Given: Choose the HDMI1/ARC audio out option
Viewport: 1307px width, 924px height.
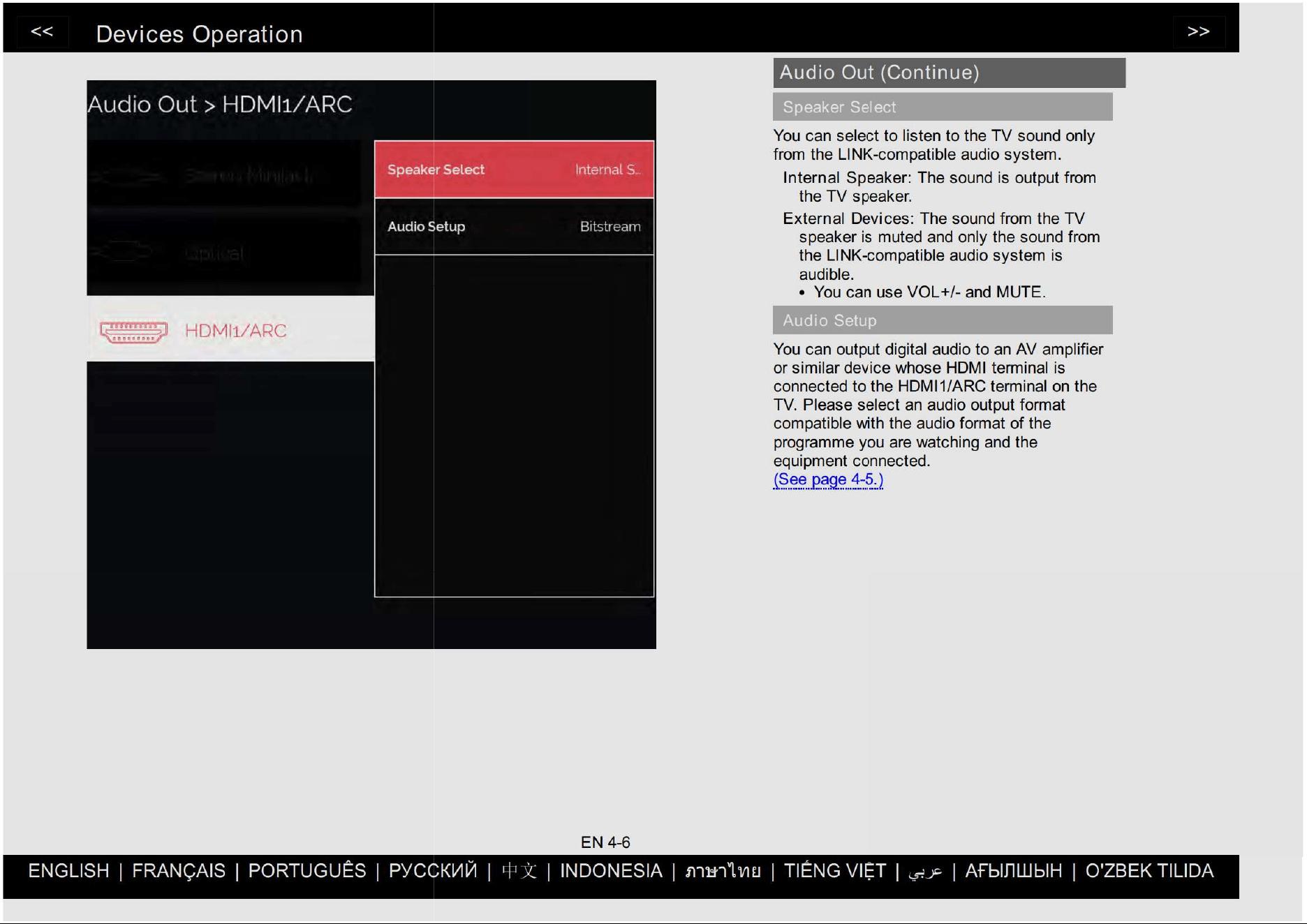Looking at the screenshot, I should click(x=230, y=329).
